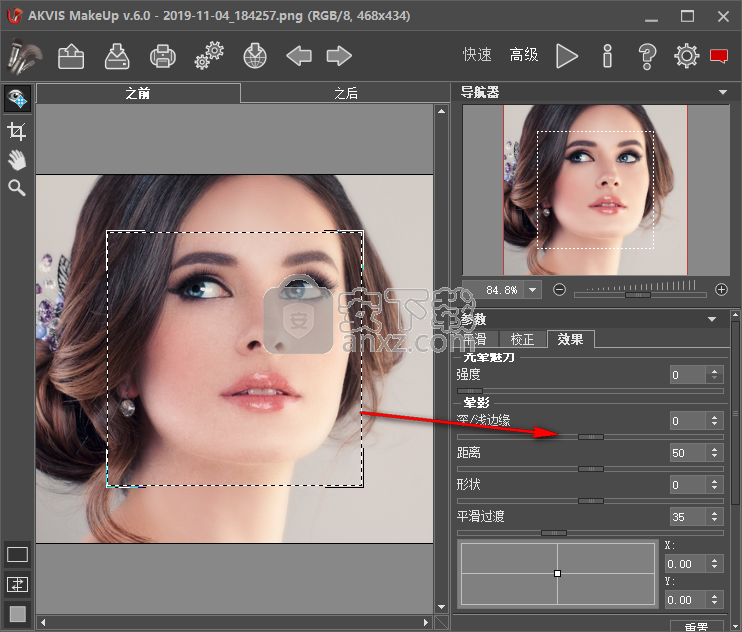Increase the X position value stepper
Image resolution: width=742 pixels, height=632 pixels.
pyautogui.click(x=715, y=560)
